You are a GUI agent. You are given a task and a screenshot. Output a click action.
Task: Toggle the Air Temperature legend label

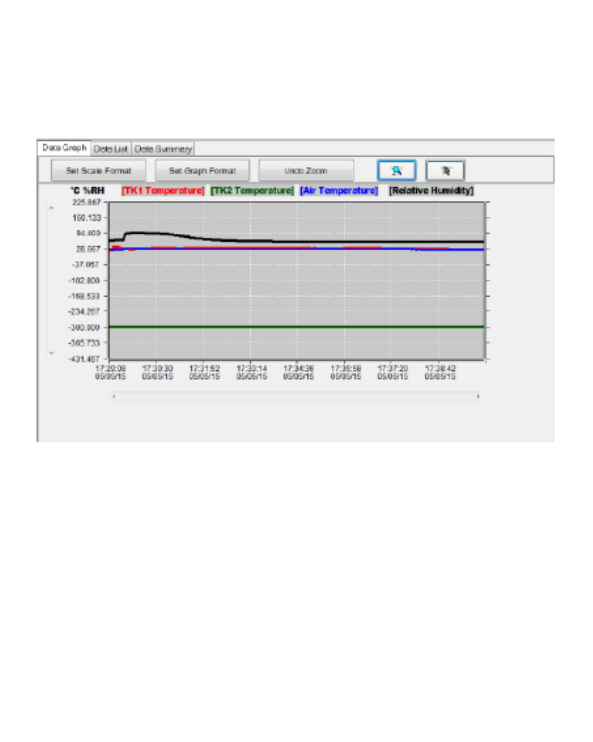pos(339,190)
